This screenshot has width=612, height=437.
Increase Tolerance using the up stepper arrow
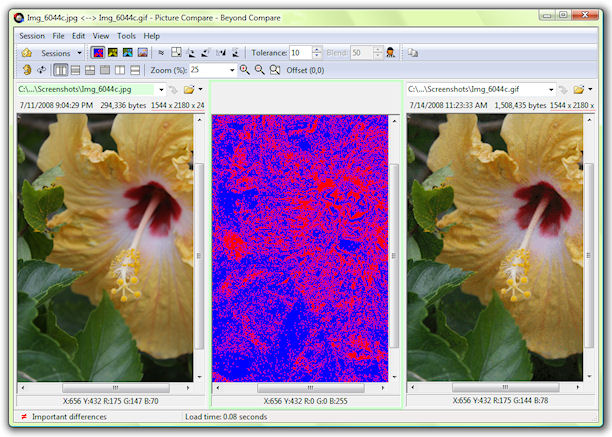pyautogui.click(x=317, y=49)
